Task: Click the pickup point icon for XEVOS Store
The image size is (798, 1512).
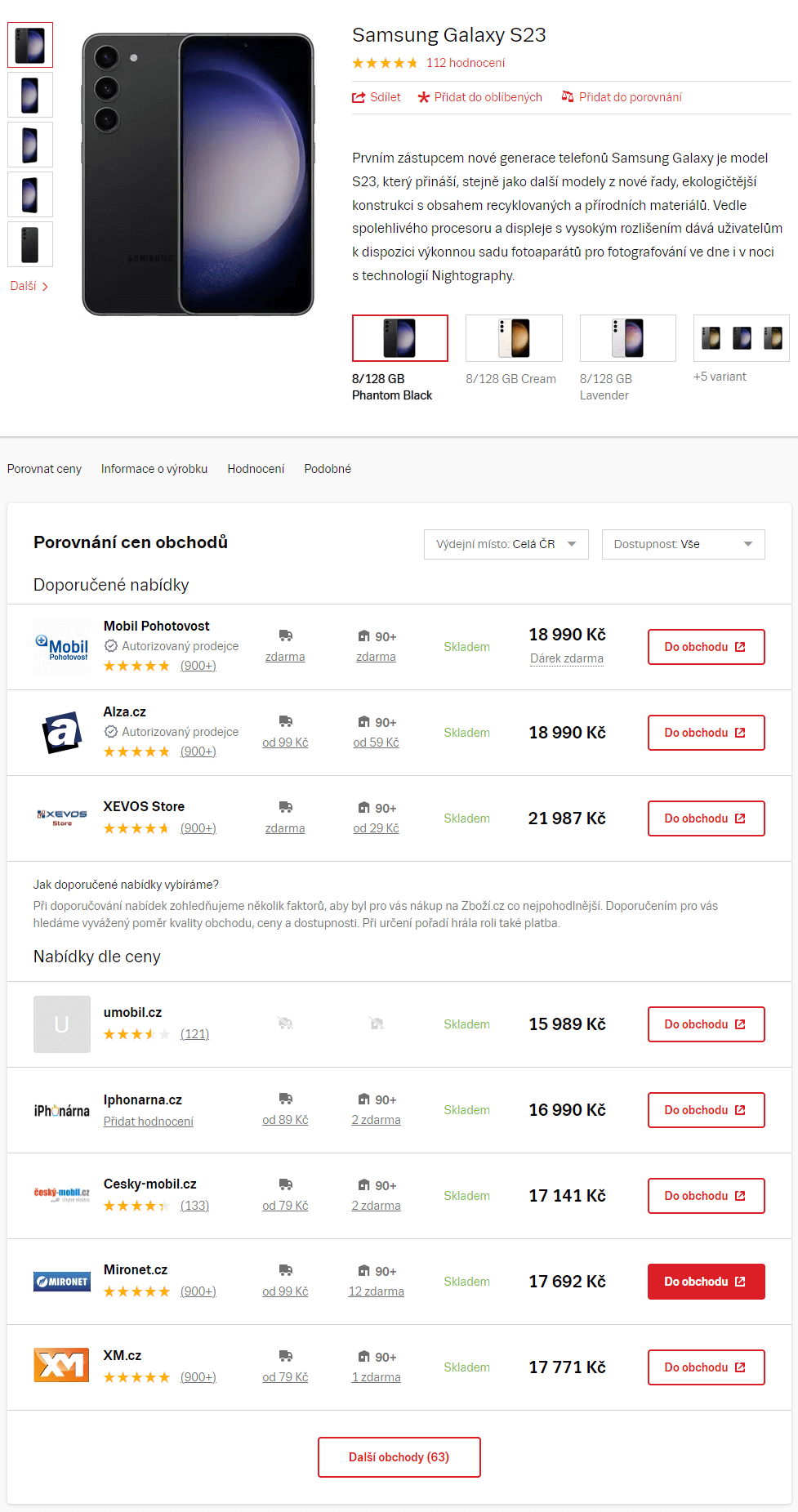Action: coord(364,808)
